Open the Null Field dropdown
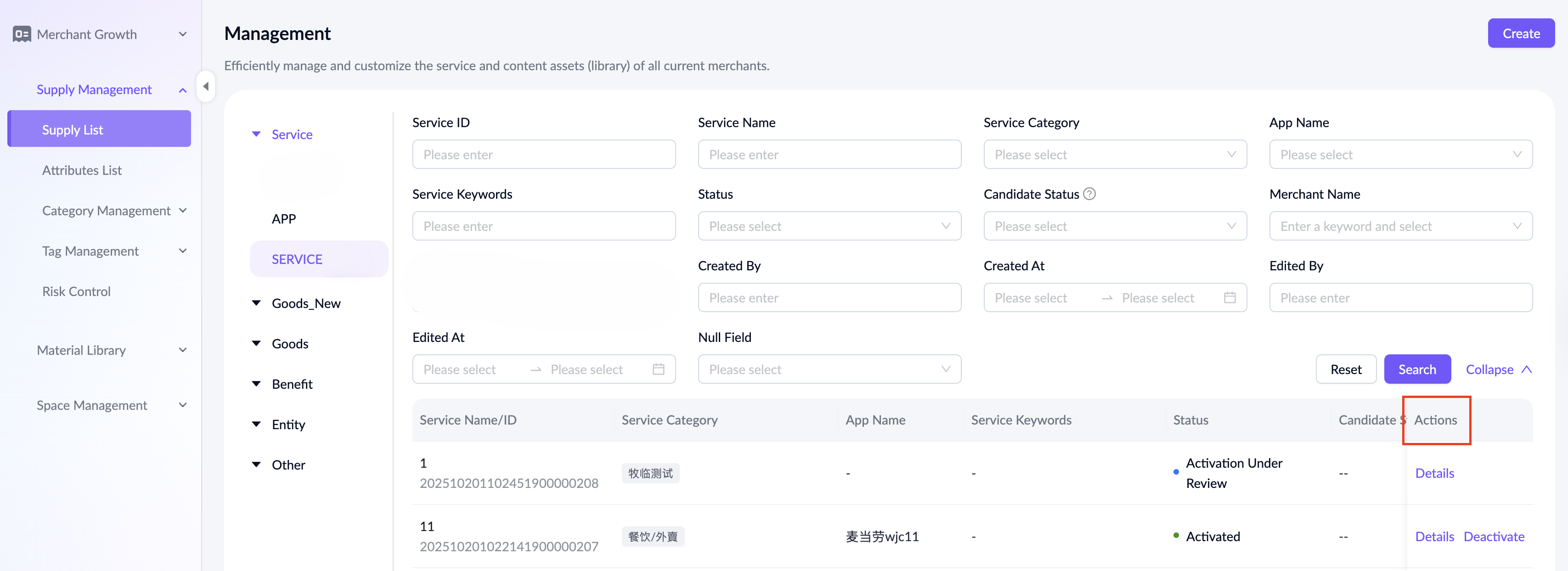1568x571 pixels. pos(829,369)
